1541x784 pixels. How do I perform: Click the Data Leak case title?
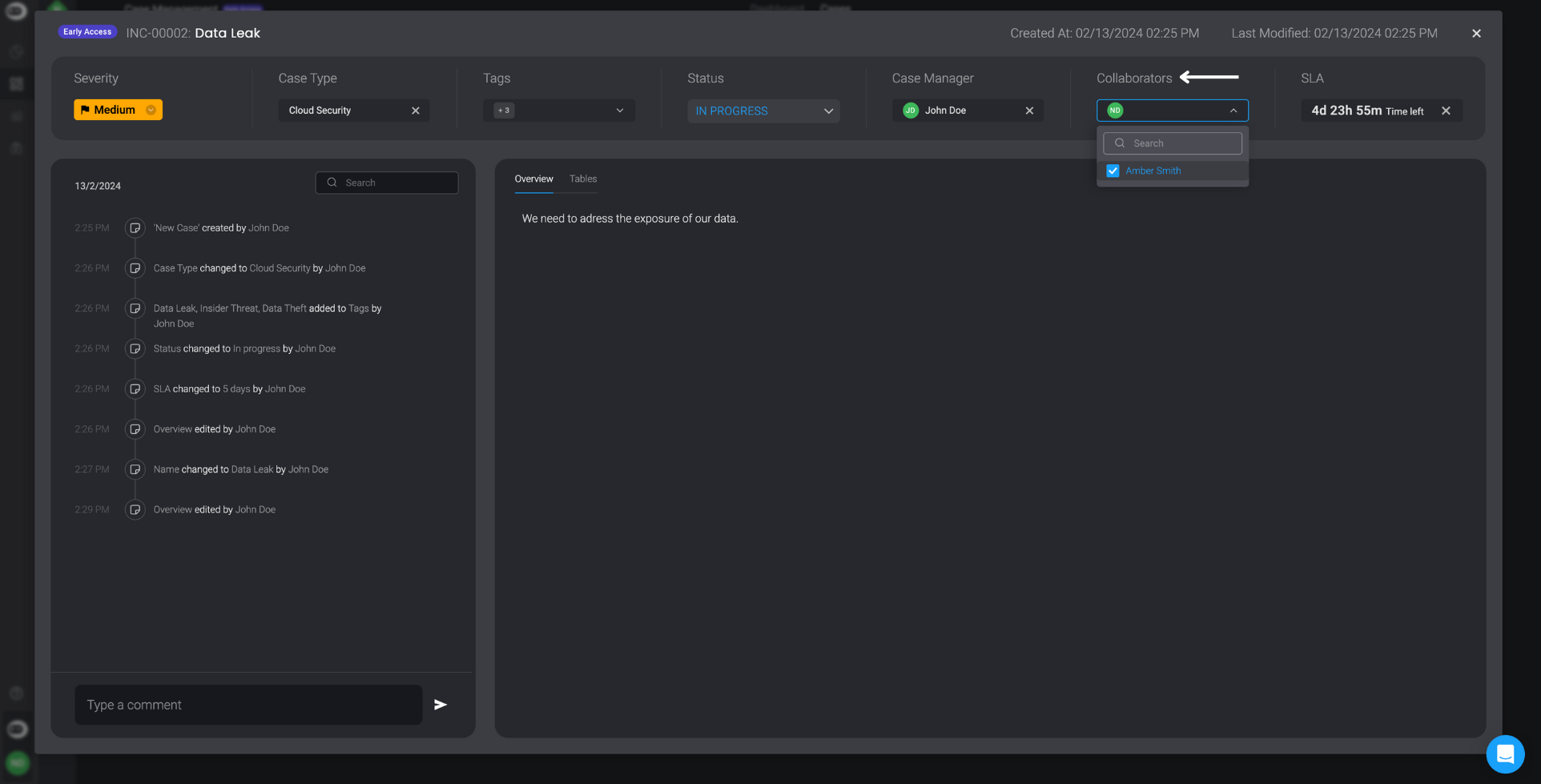[227, 33]
